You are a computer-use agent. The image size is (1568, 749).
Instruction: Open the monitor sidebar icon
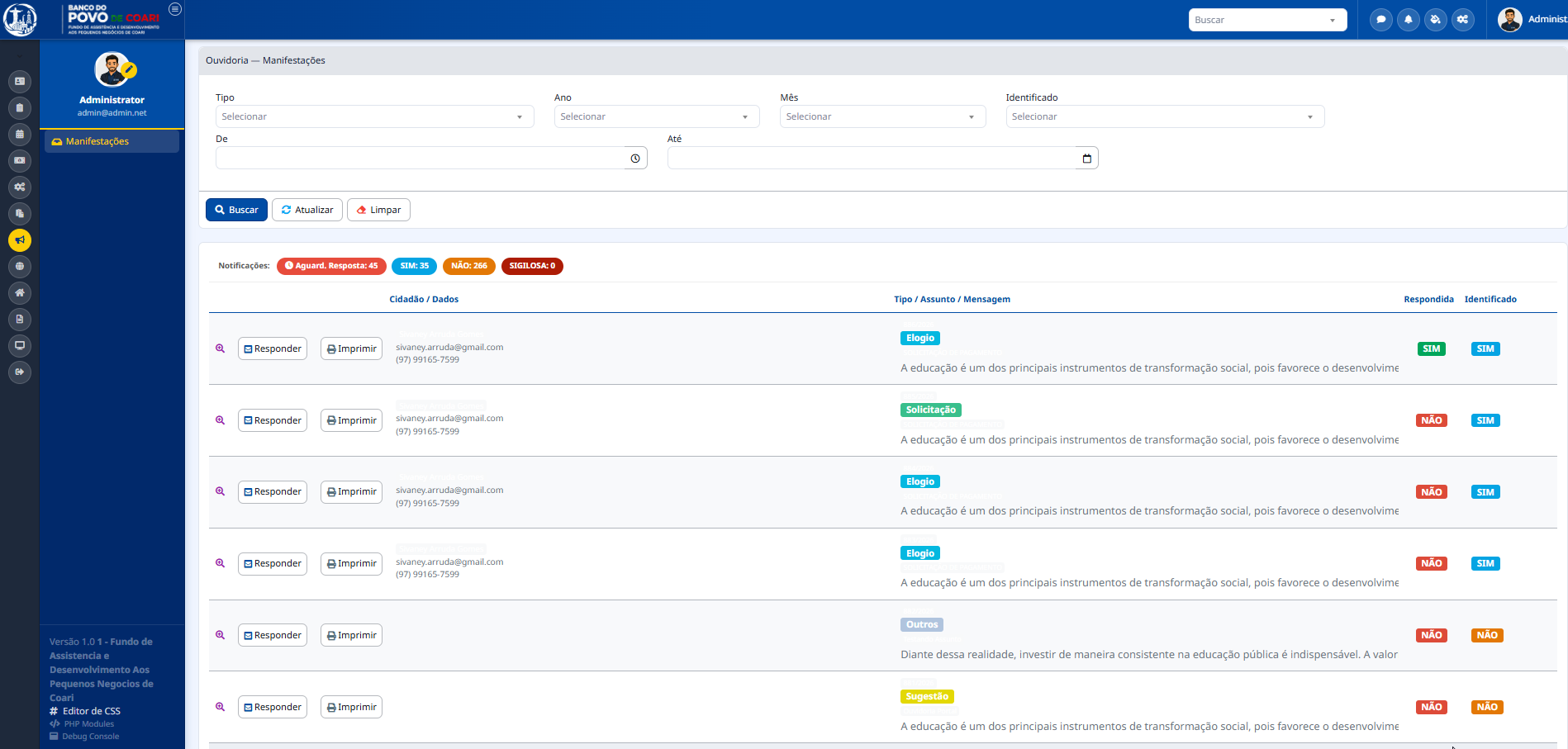click(20, 345)
